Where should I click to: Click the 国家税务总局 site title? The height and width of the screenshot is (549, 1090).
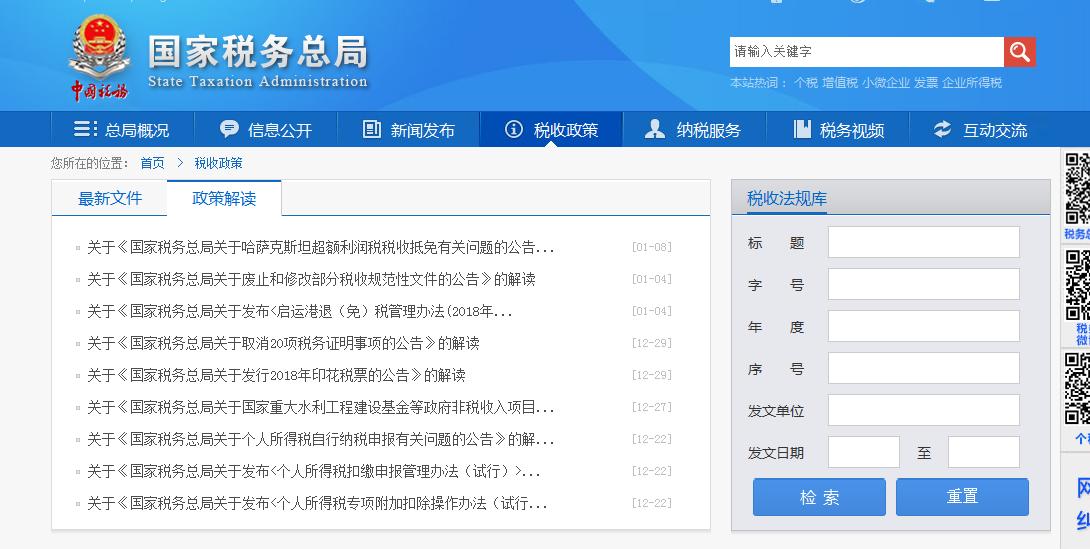click(x=257, y=52)
